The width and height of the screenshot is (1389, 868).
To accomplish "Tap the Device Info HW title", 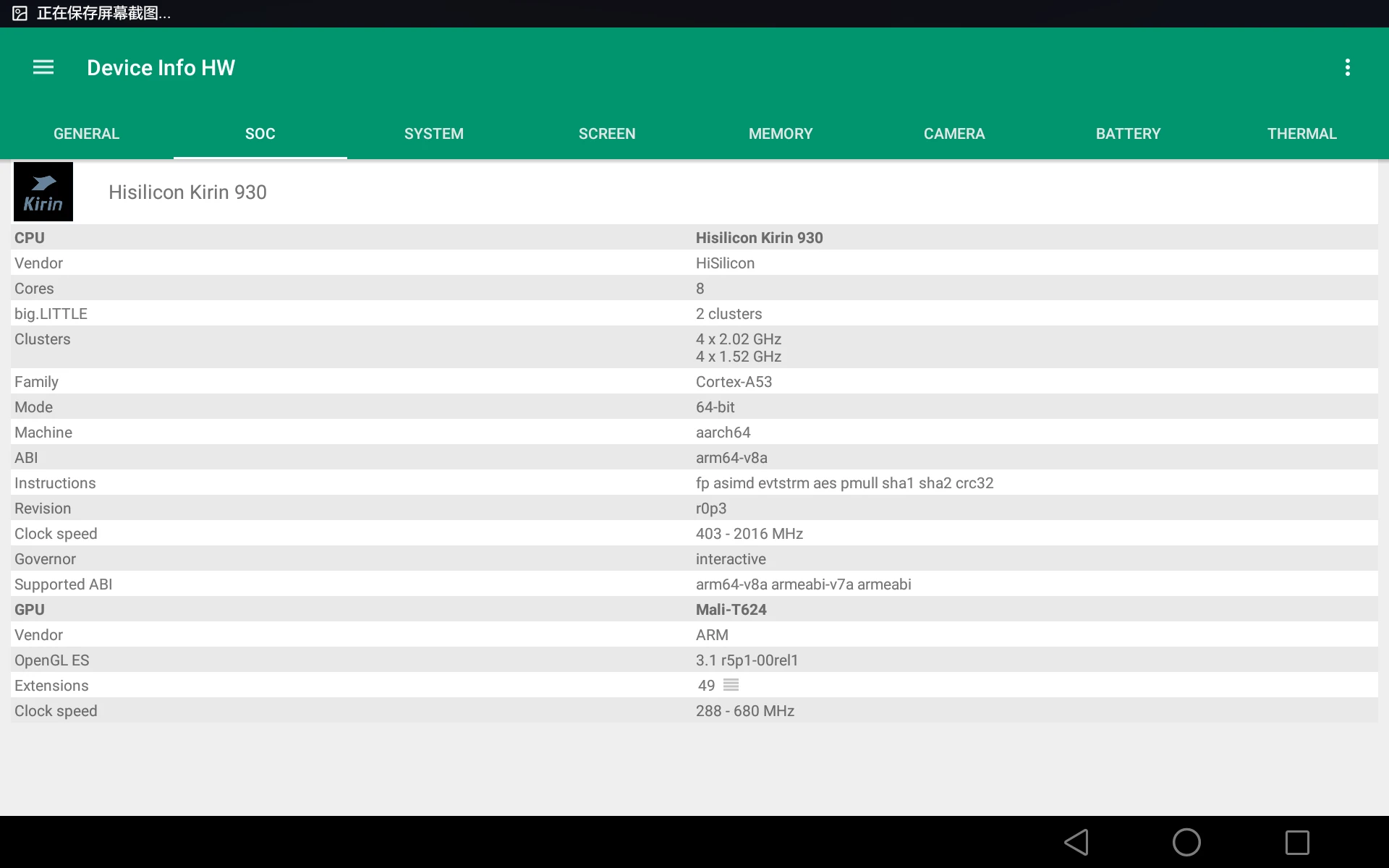I will 161,67.
